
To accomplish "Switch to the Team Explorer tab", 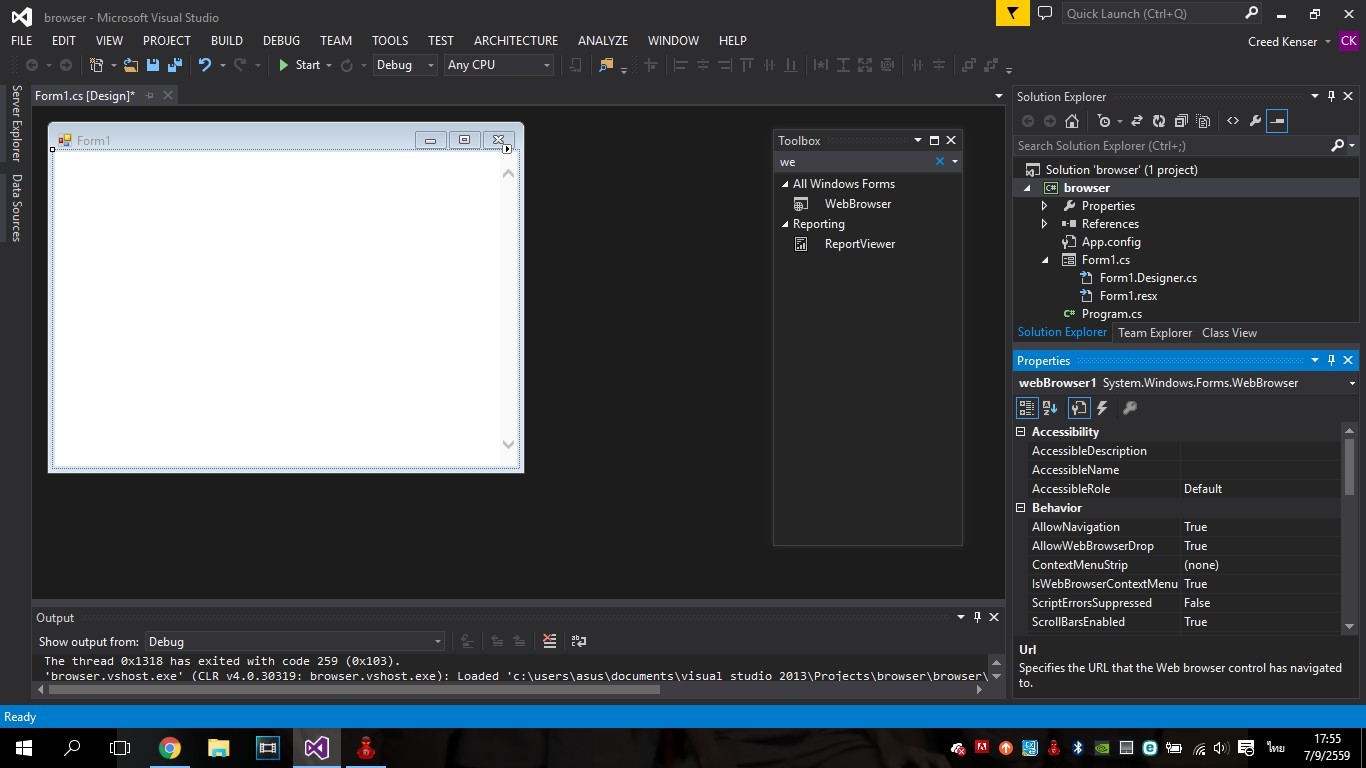I will pyautogui.click(x=1155, y=333).
